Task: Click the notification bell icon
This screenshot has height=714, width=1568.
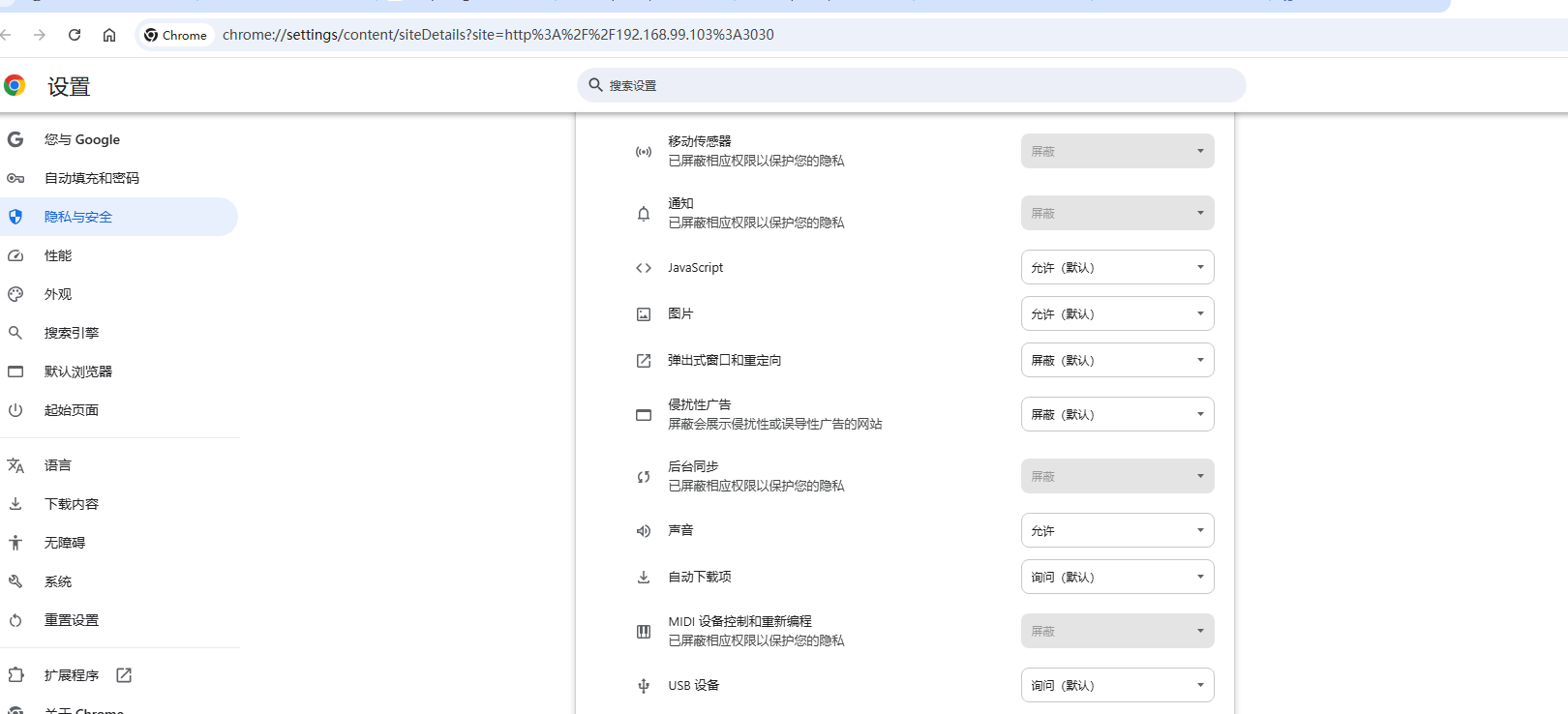Action: pos(644,214)
